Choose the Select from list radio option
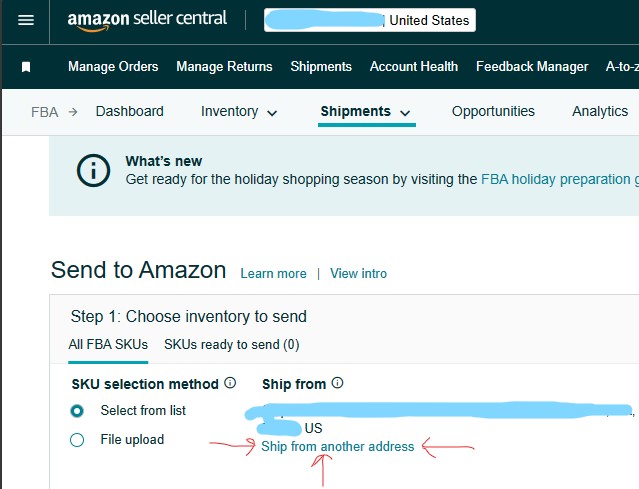The image size is (639, 489). point(77,411)
